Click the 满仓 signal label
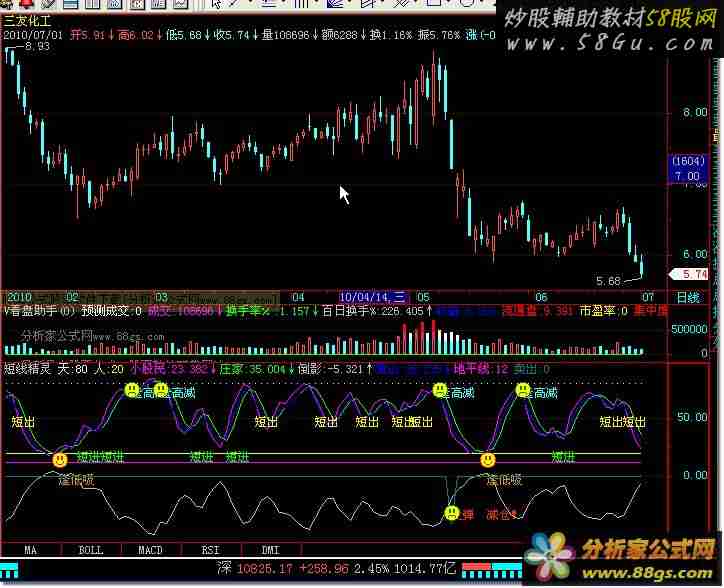 [x=500, y=514]
